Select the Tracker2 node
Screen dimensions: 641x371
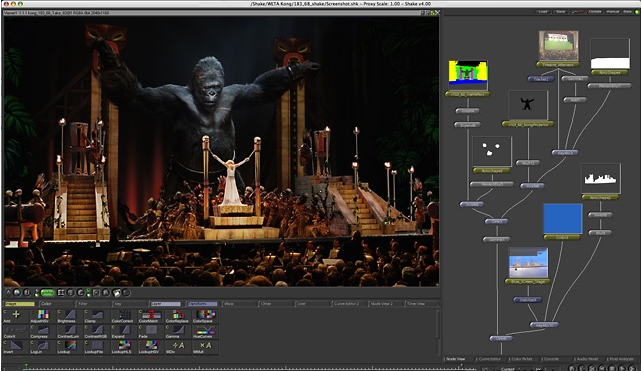(x=541, y=79)
